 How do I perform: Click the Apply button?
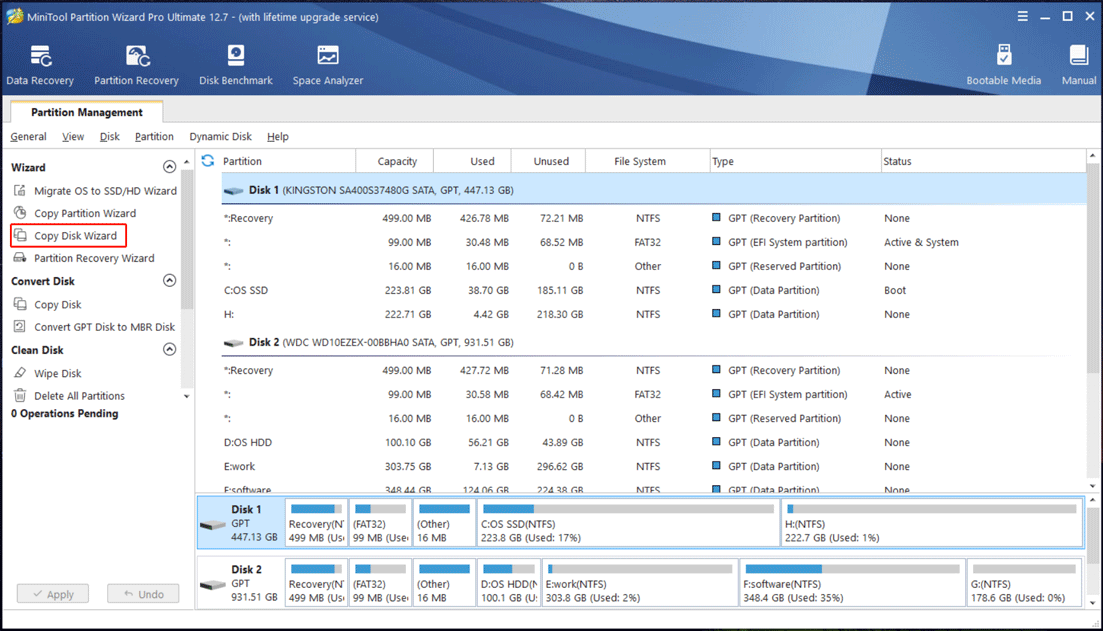point(52,593)
